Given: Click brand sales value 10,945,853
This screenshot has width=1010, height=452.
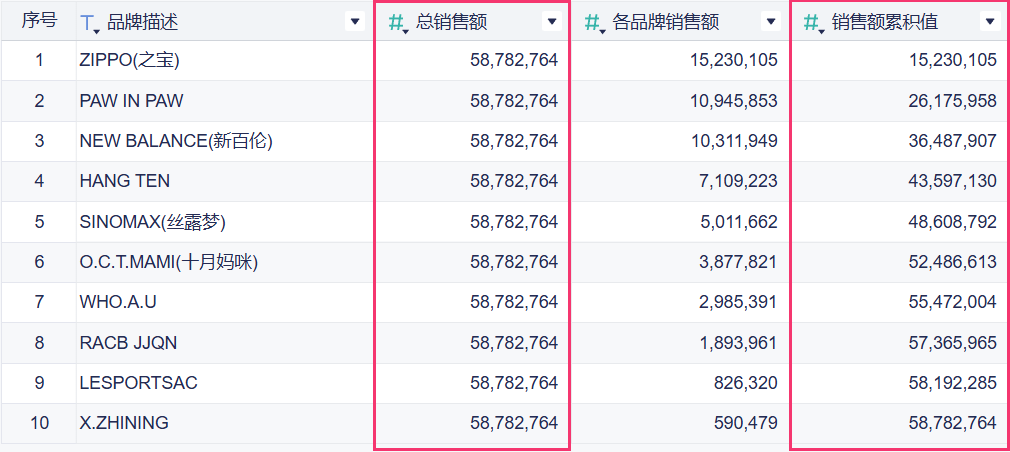Looking at the screenshot, I should (x=734, y=101).
